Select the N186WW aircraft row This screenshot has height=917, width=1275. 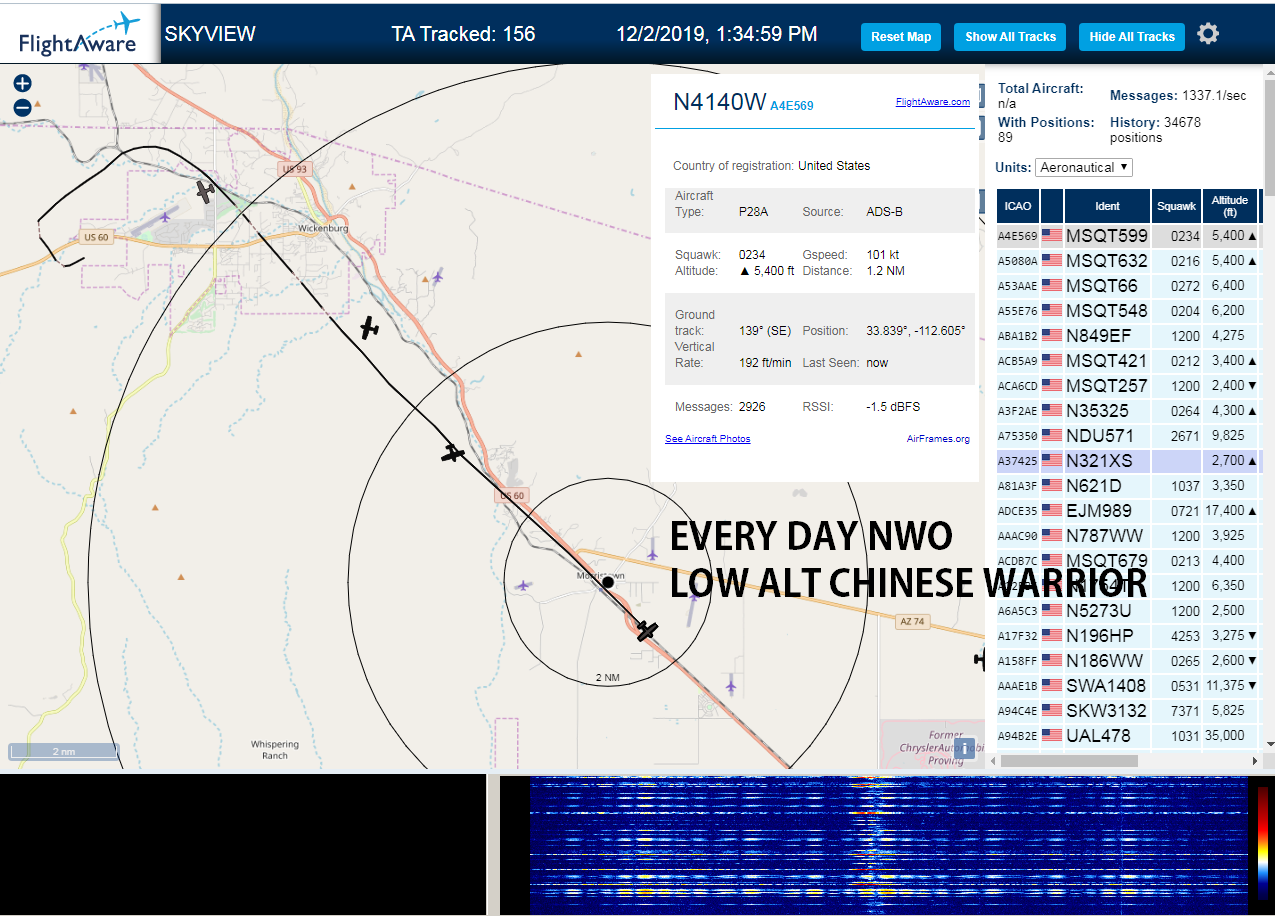coord(1128,661)
